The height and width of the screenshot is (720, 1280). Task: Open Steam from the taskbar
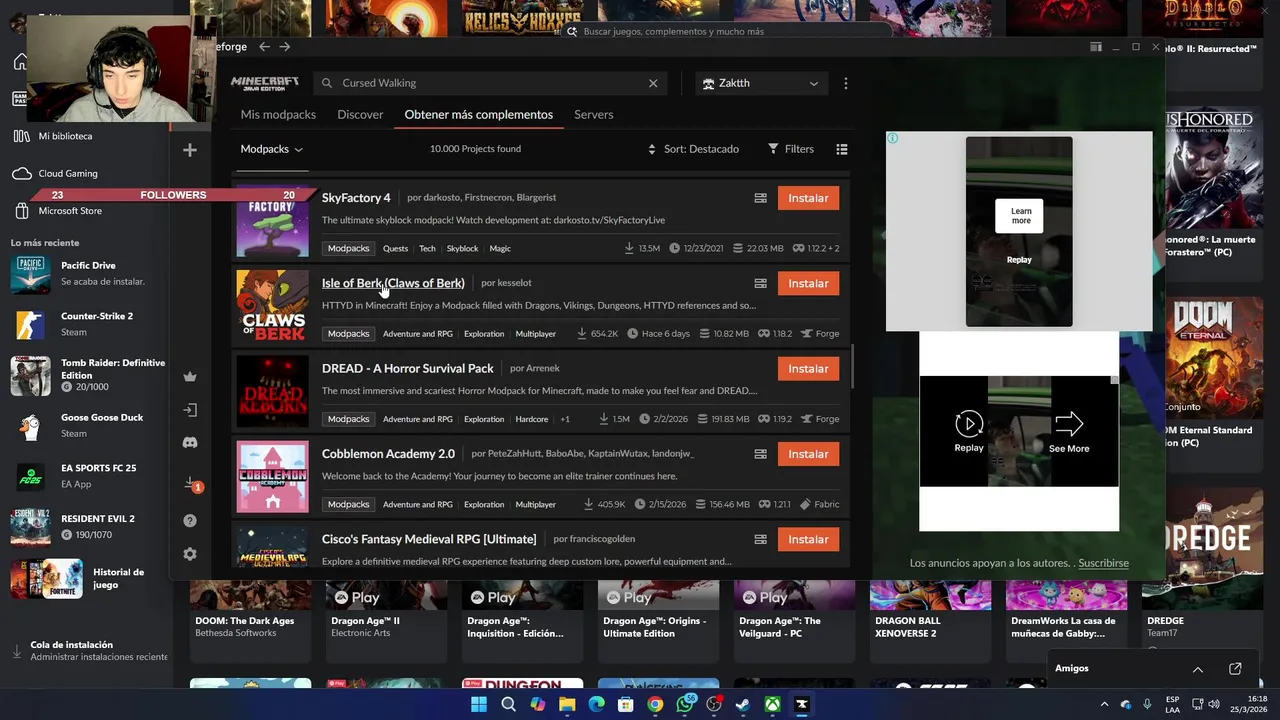coord(743,704)
